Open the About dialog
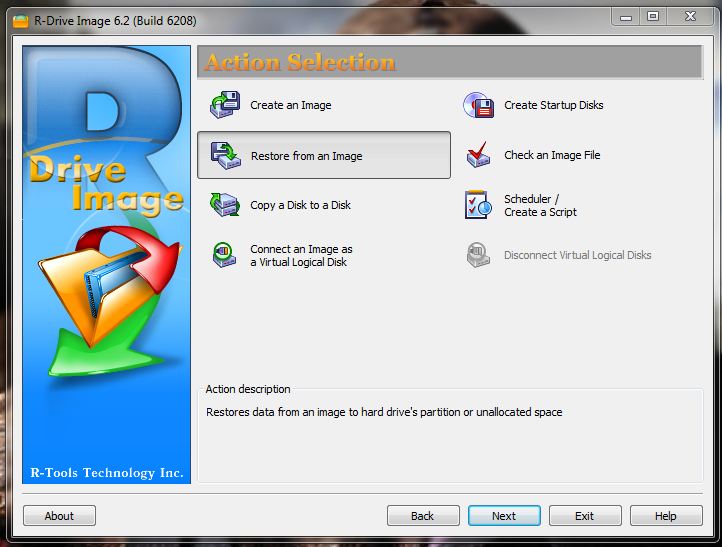Viewport: 722px width, 547px height. (59, 516)
